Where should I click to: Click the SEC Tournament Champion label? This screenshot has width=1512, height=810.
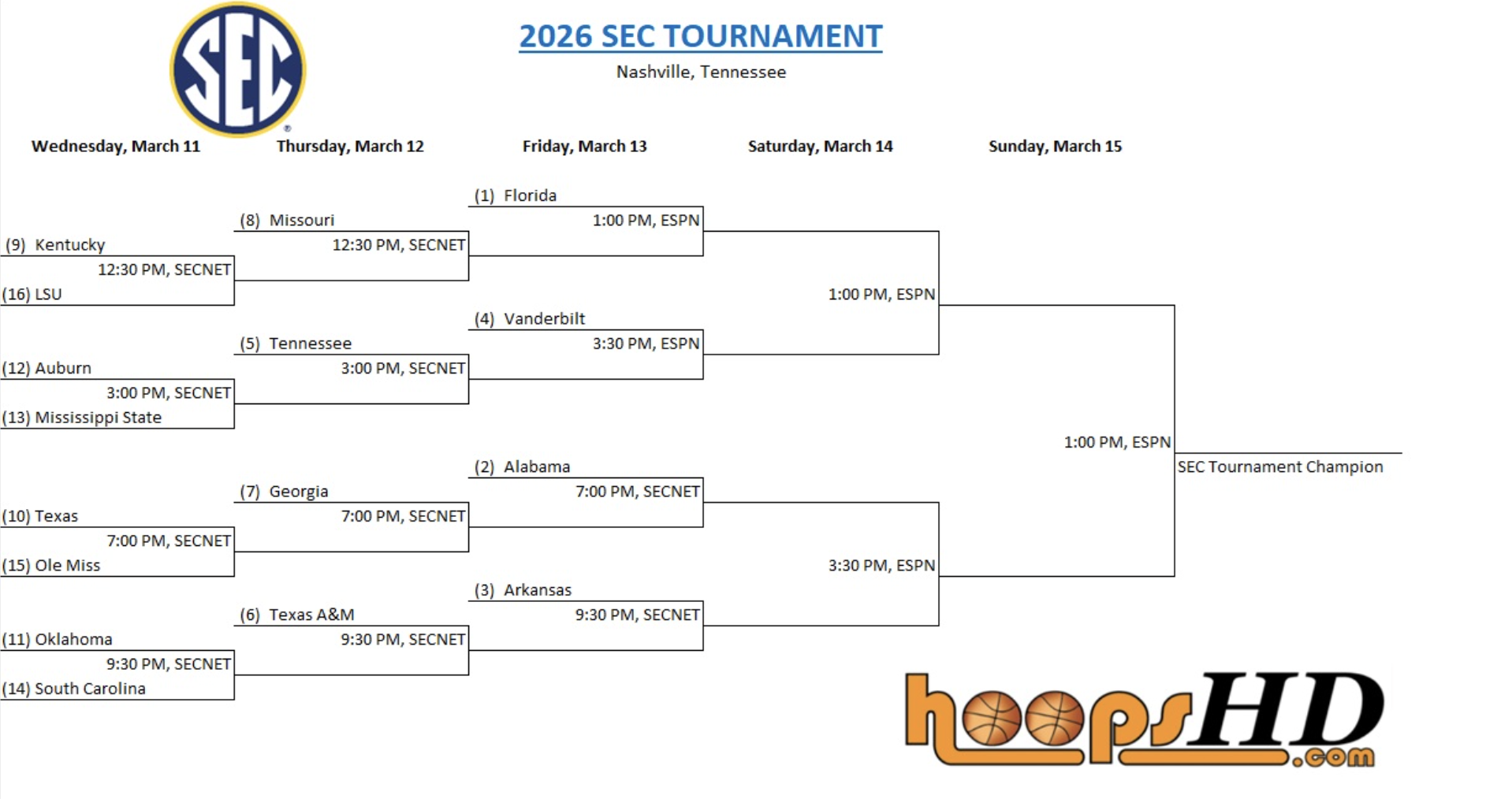tap(1279, 466)
